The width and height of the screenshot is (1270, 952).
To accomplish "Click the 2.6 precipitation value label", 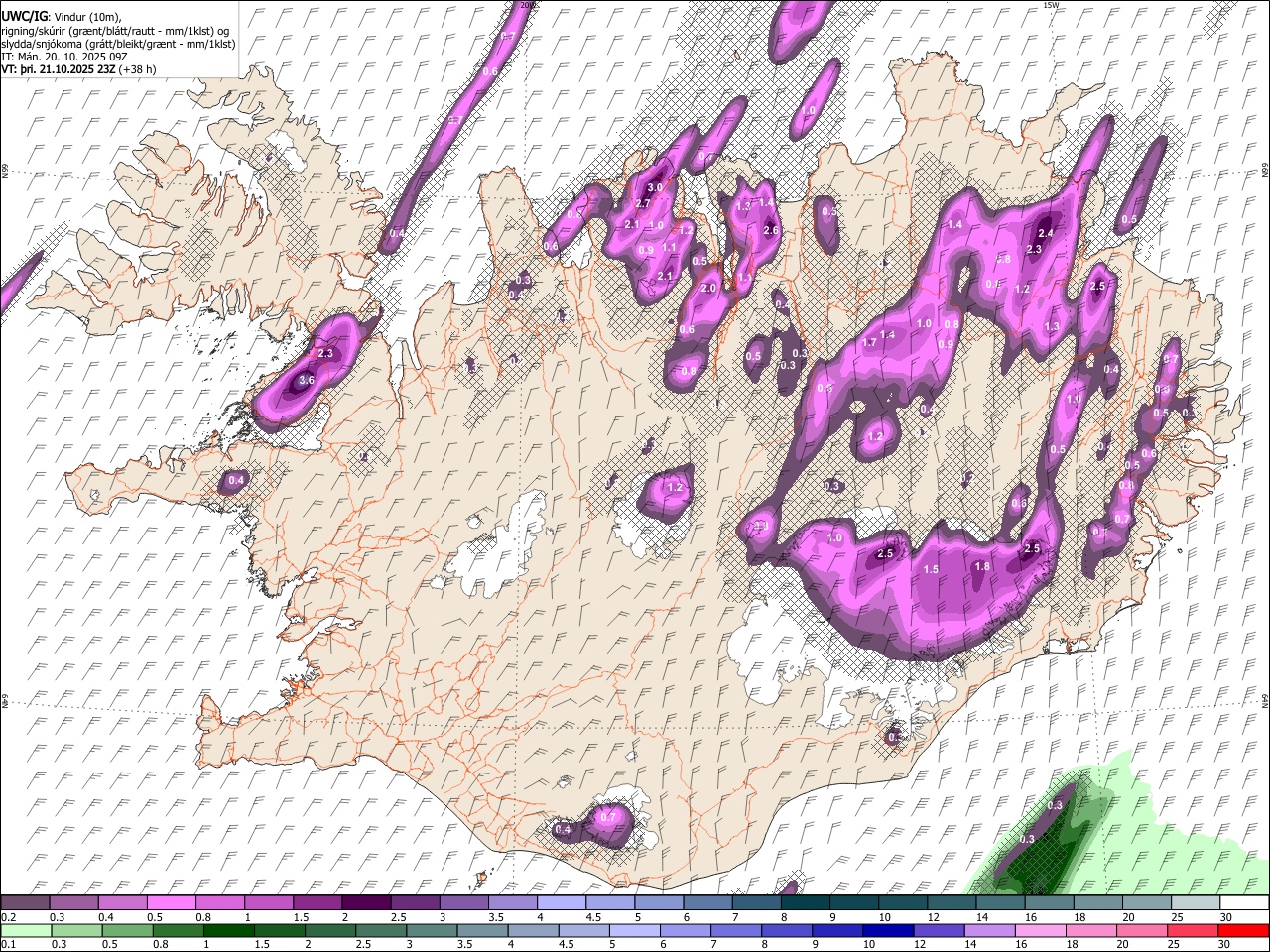I will [x=771, y=231].
